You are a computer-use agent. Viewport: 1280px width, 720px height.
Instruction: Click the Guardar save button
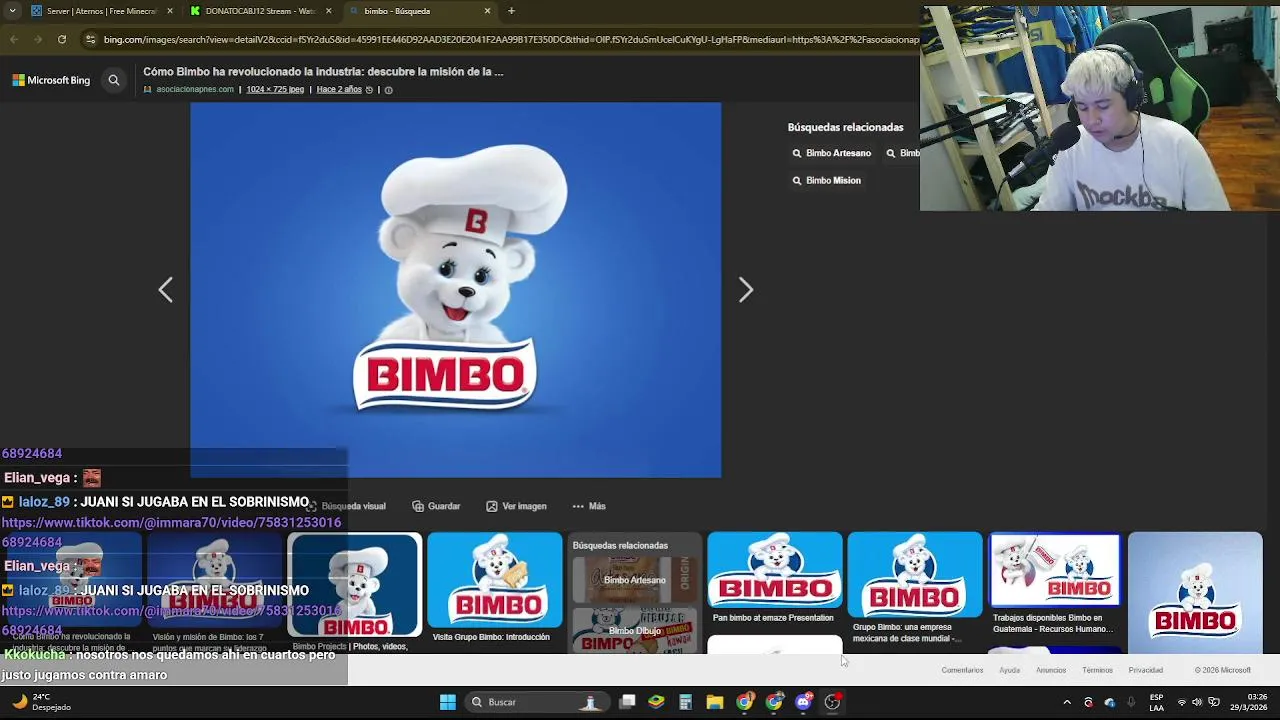click(436, 506)
